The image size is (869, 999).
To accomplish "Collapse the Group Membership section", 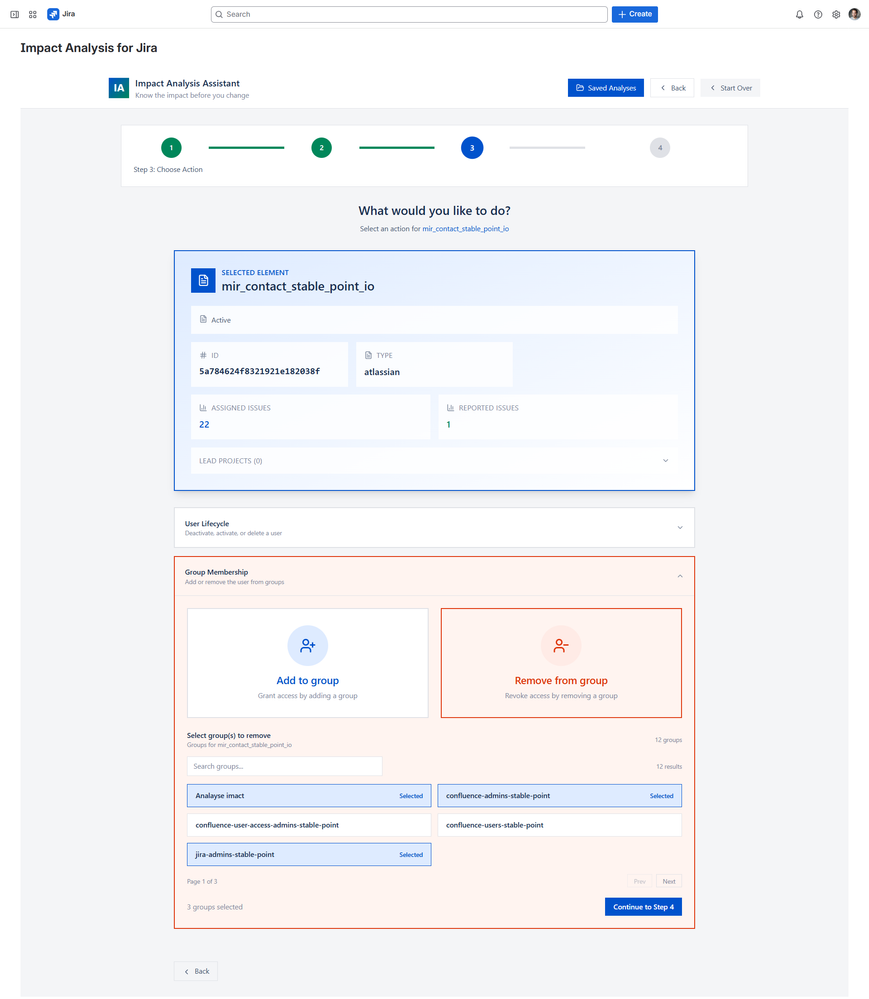I will 680,576.
